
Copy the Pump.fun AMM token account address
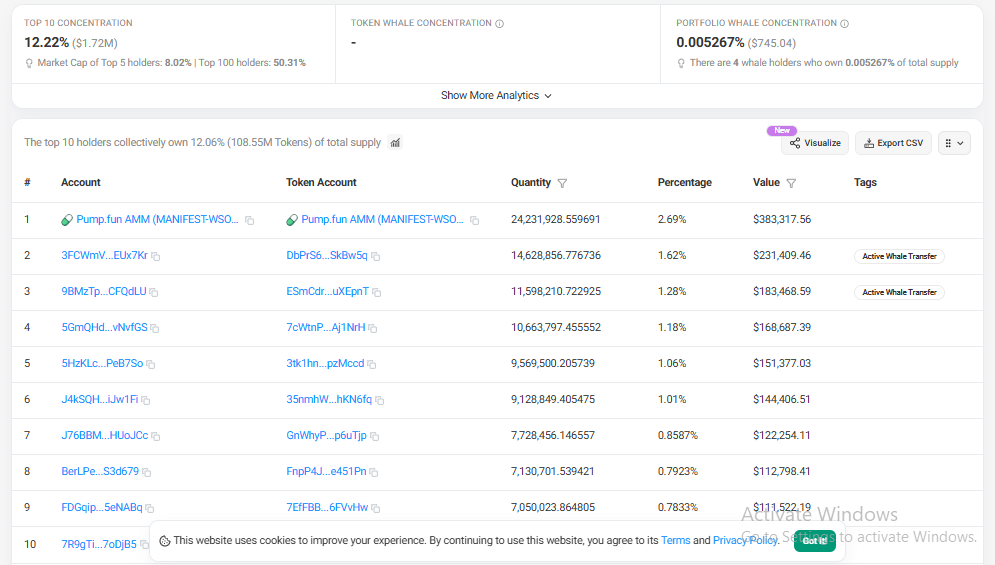click(474, 220)
